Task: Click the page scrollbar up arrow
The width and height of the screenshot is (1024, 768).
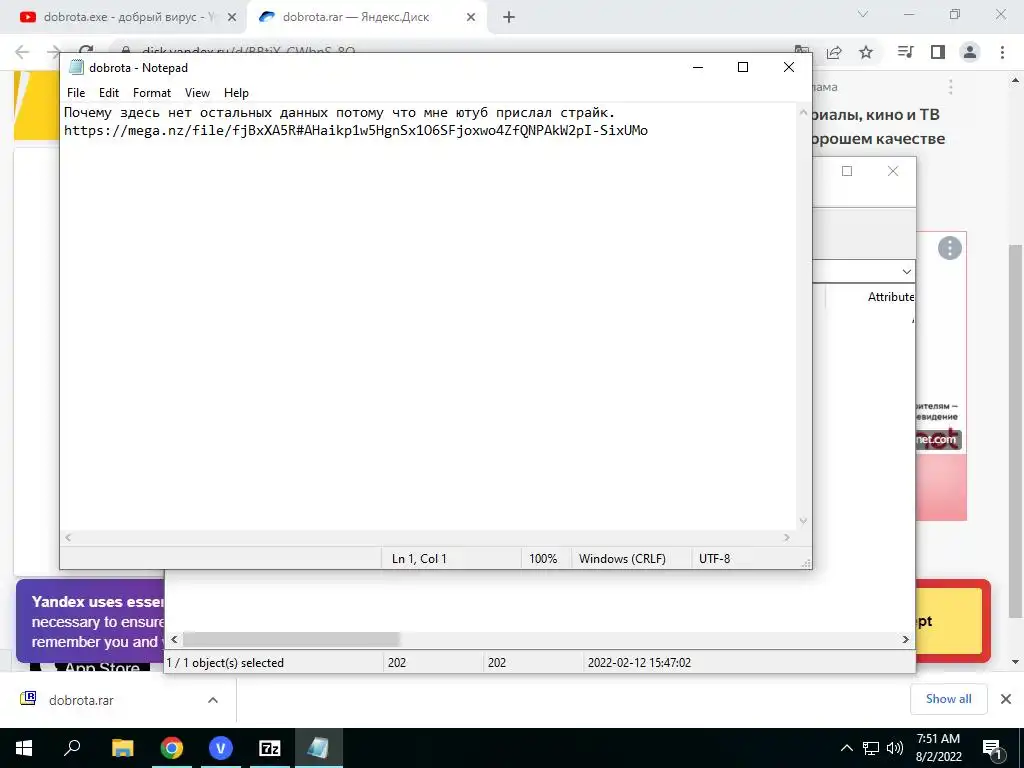Action: tap(1015, 81)
